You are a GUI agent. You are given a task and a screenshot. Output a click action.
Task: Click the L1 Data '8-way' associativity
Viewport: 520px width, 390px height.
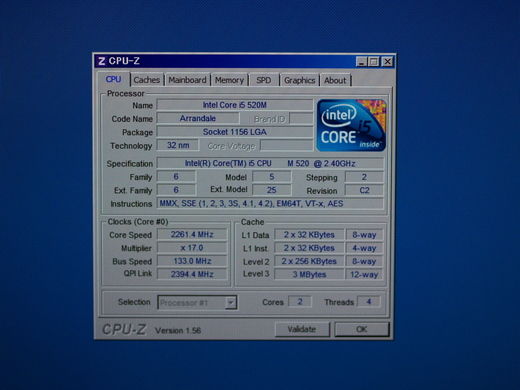pyautogui.click(x=364, y=235)
